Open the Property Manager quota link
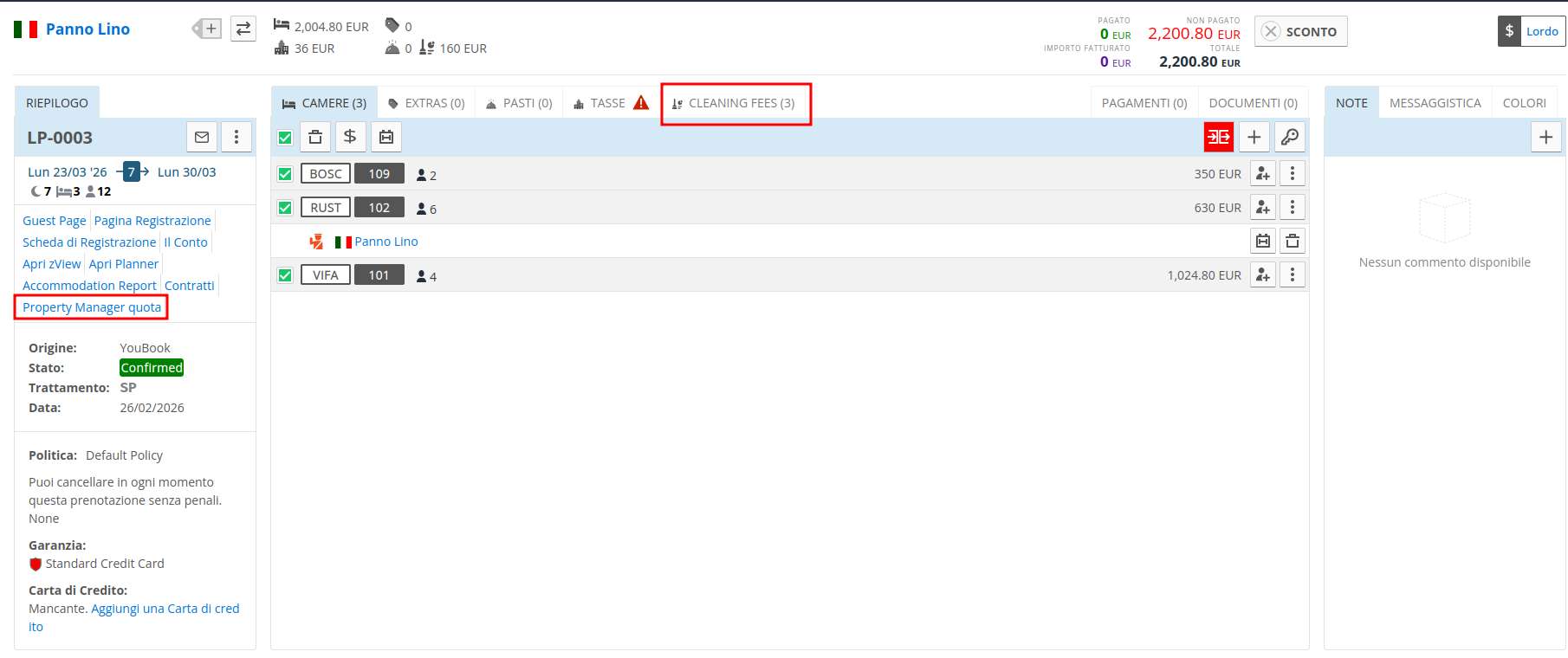This screenshot has height=658, width=1568. pyautogui.click(x=92, y=307)
